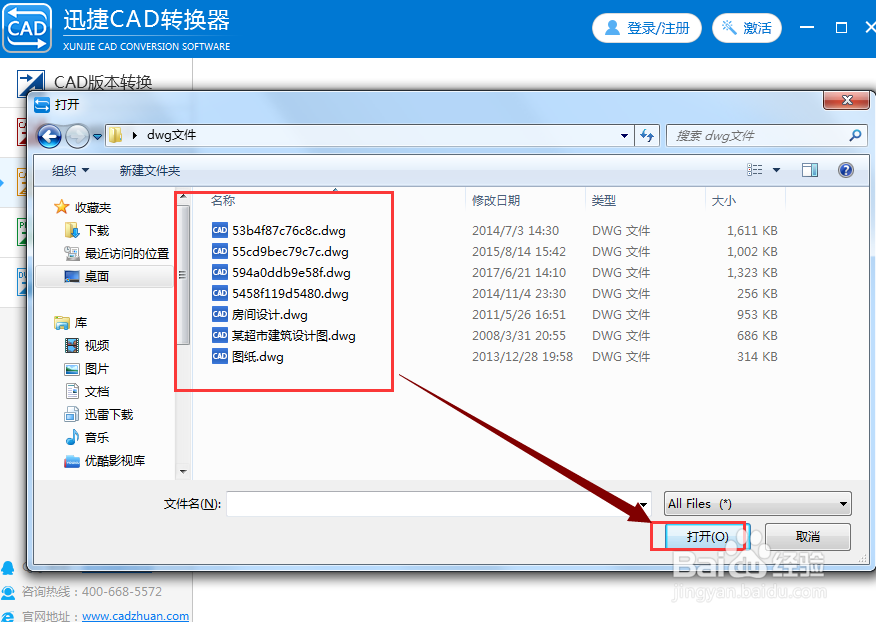Select the CAD版本转换 icon in the sidebar
Viewport: 876px width, 622px height.
(x=32, y=82)
